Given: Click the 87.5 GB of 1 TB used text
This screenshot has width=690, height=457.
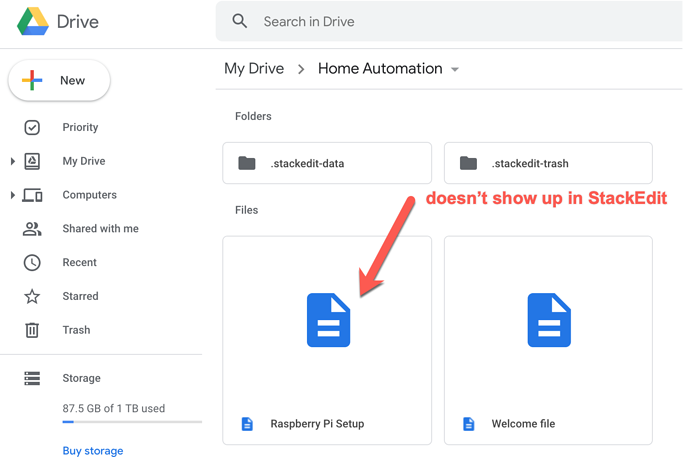Looking at the screenshot, I should click(114, 409).
